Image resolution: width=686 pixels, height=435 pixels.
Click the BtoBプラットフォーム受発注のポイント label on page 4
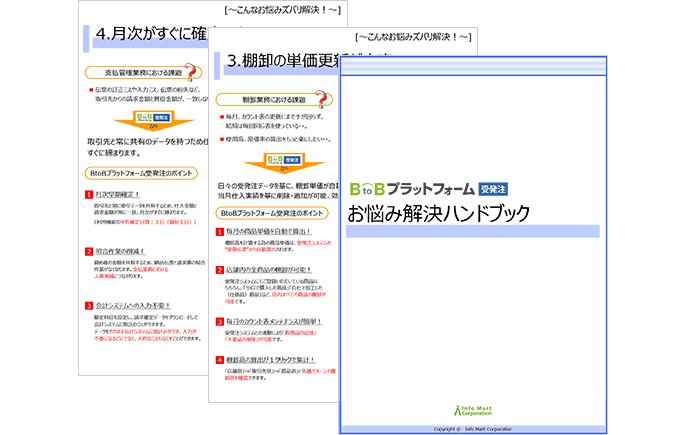[x=139, y=172]
